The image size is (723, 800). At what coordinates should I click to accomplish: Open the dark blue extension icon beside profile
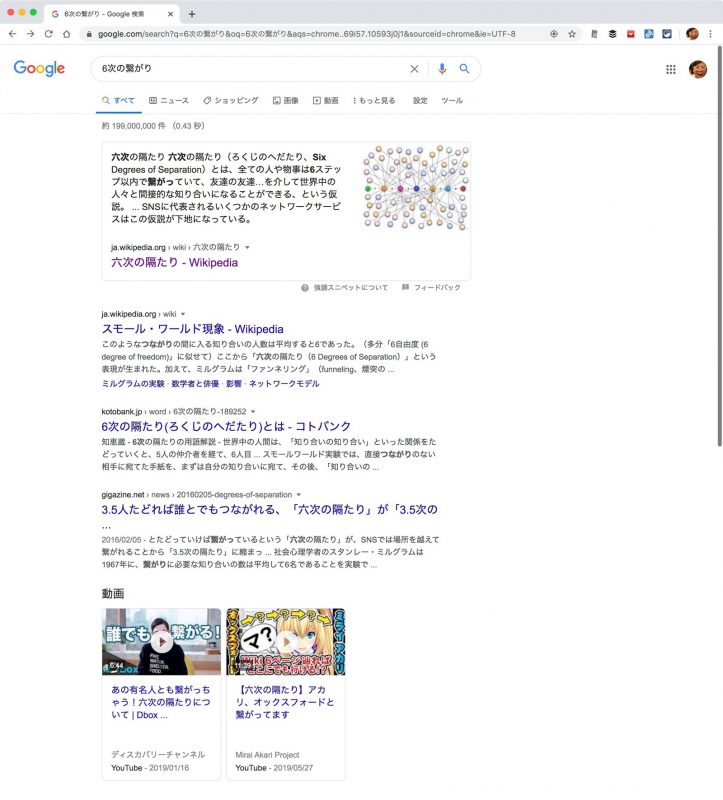(x=667, y=34)
